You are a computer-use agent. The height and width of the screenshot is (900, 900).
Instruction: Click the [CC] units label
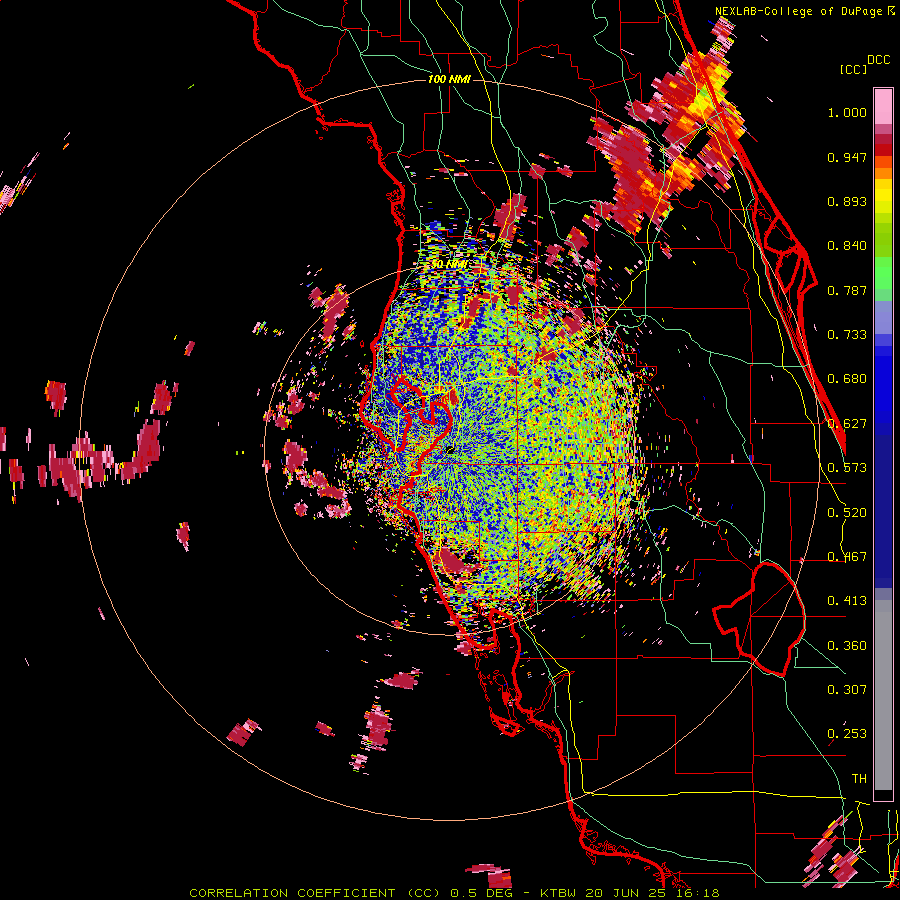(853, 69)
